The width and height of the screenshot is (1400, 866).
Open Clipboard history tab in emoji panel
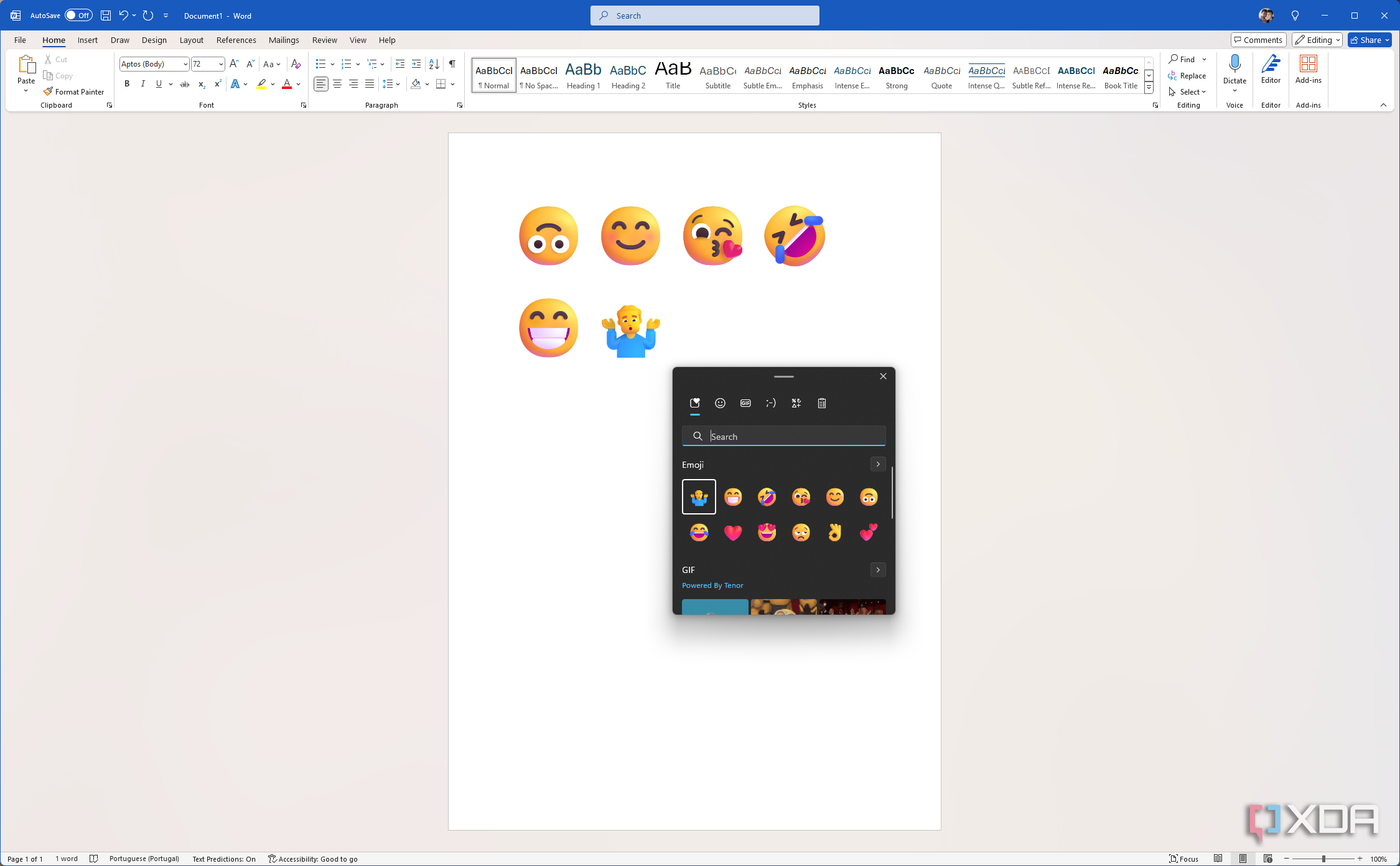[821, 403]
